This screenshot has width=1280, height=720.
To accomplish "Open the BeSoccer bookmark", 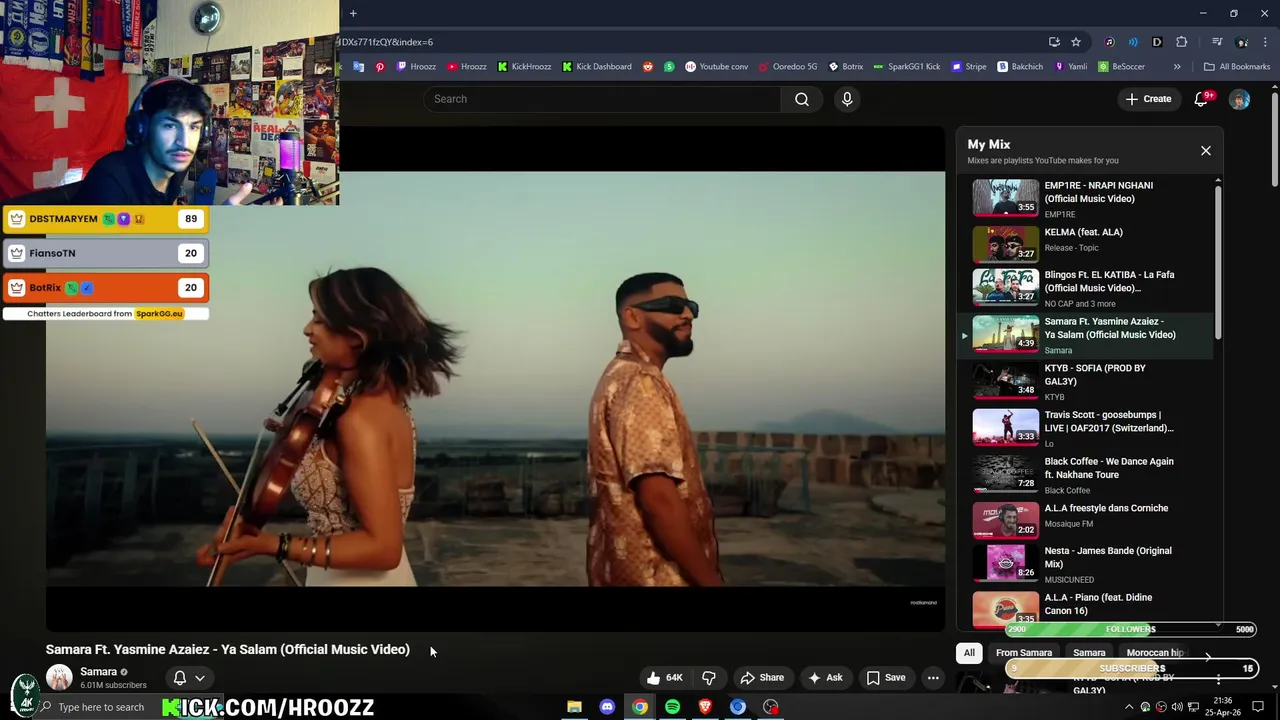I will tap(1121, 67).
